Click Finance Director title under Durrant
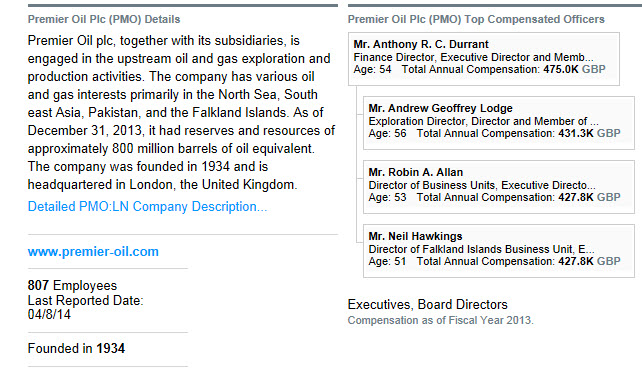 [473, 57]
